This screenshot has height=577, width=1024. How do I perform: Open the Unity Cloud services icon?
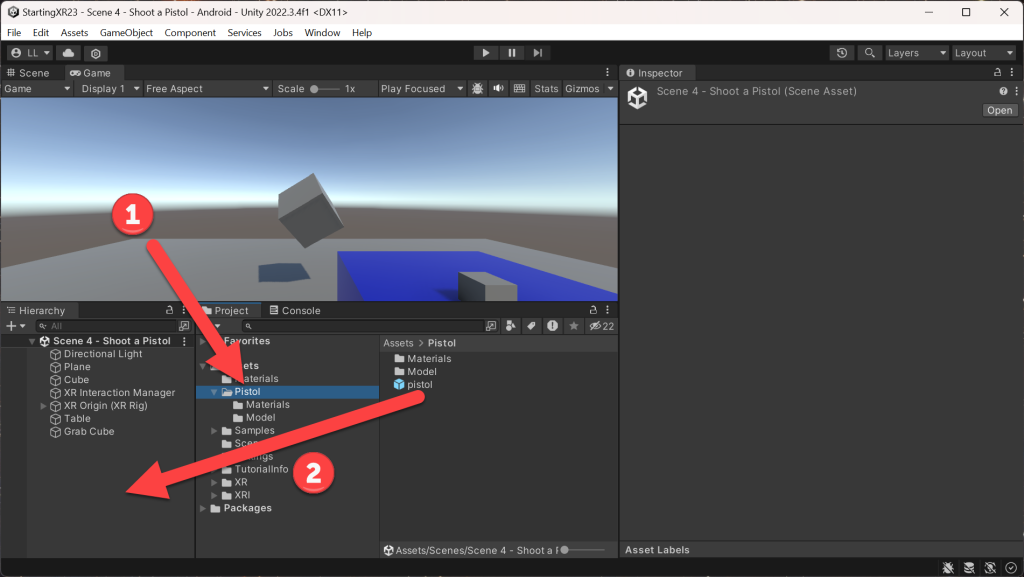[69, 53]
